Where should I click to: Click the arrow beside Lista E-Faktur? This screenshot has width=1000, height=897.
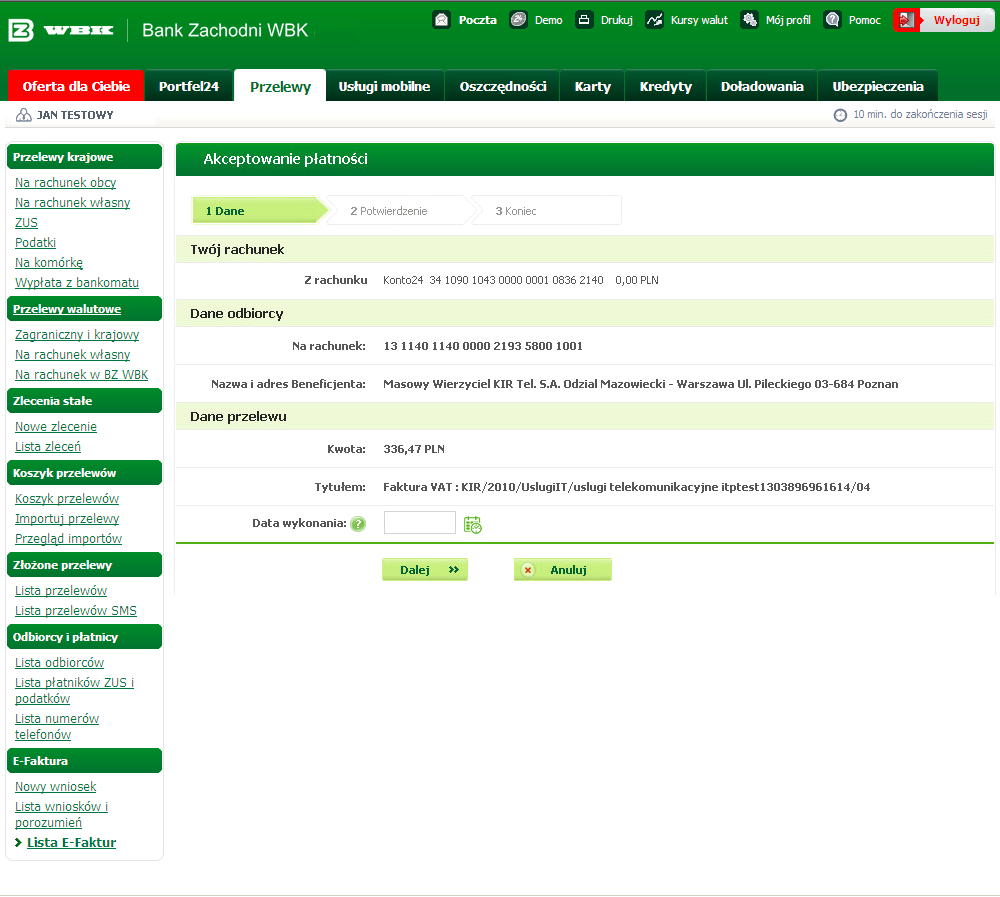18,842
